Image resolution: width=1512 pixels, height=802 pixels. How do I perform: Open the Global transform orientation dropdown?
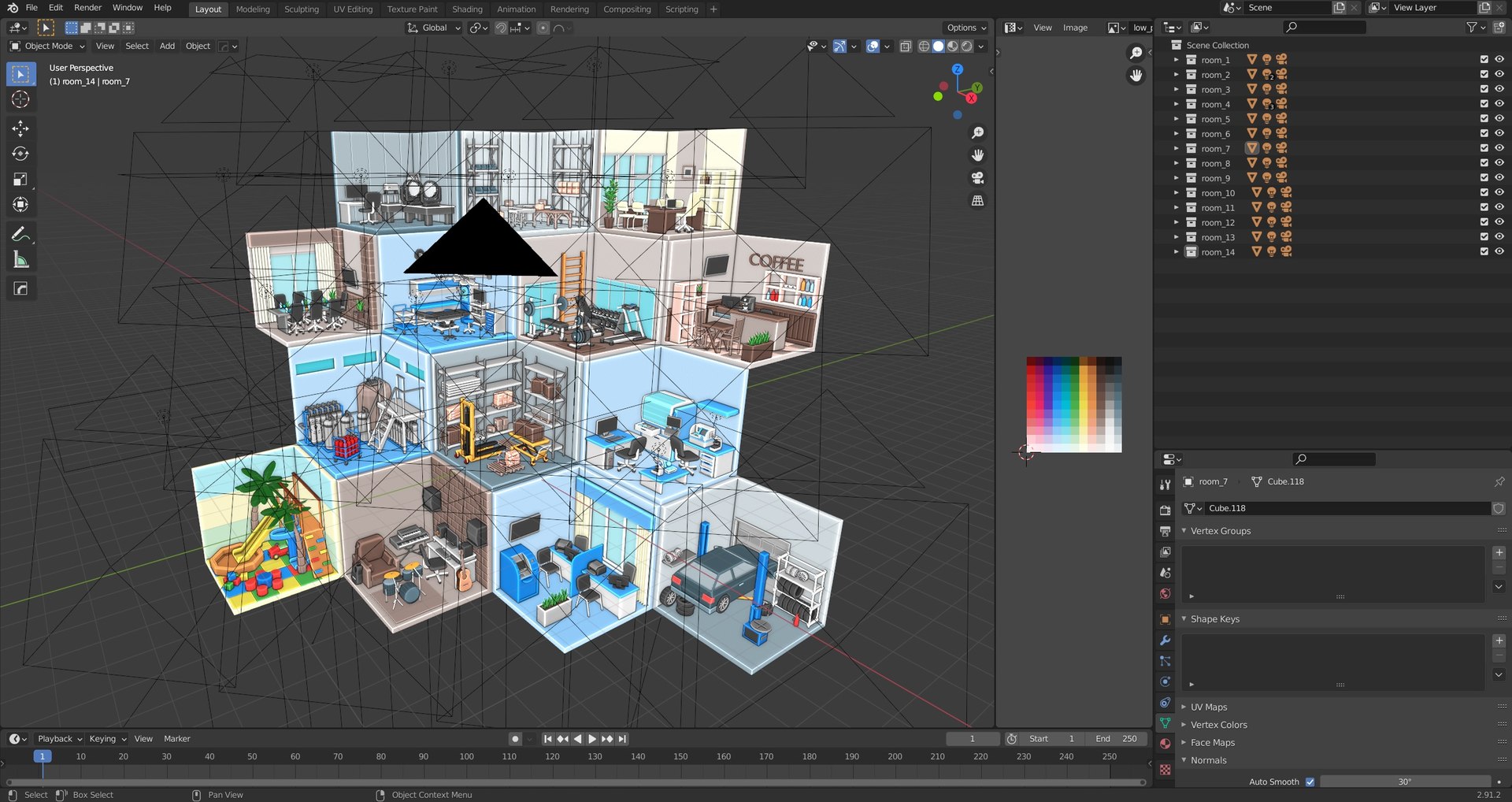pos(433,28)
